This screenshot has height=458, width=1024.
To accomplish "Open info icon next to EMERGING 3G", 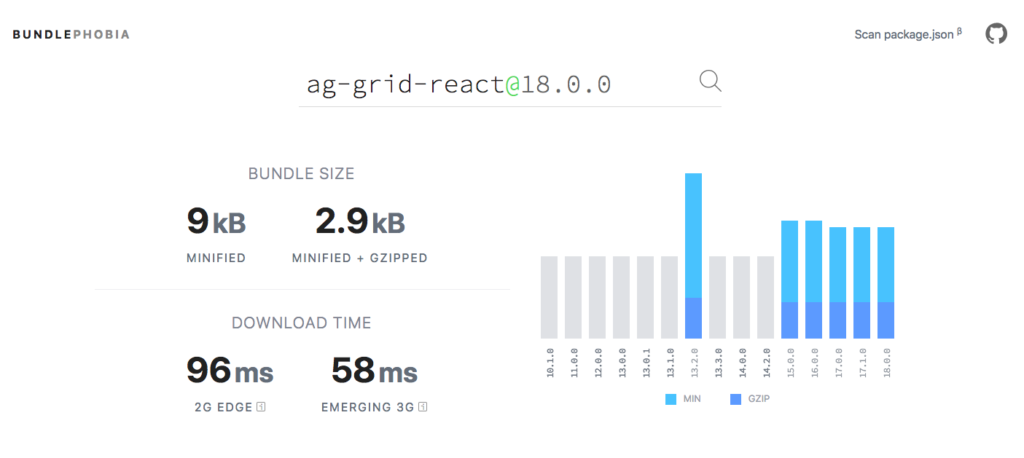I will point(423,407).
